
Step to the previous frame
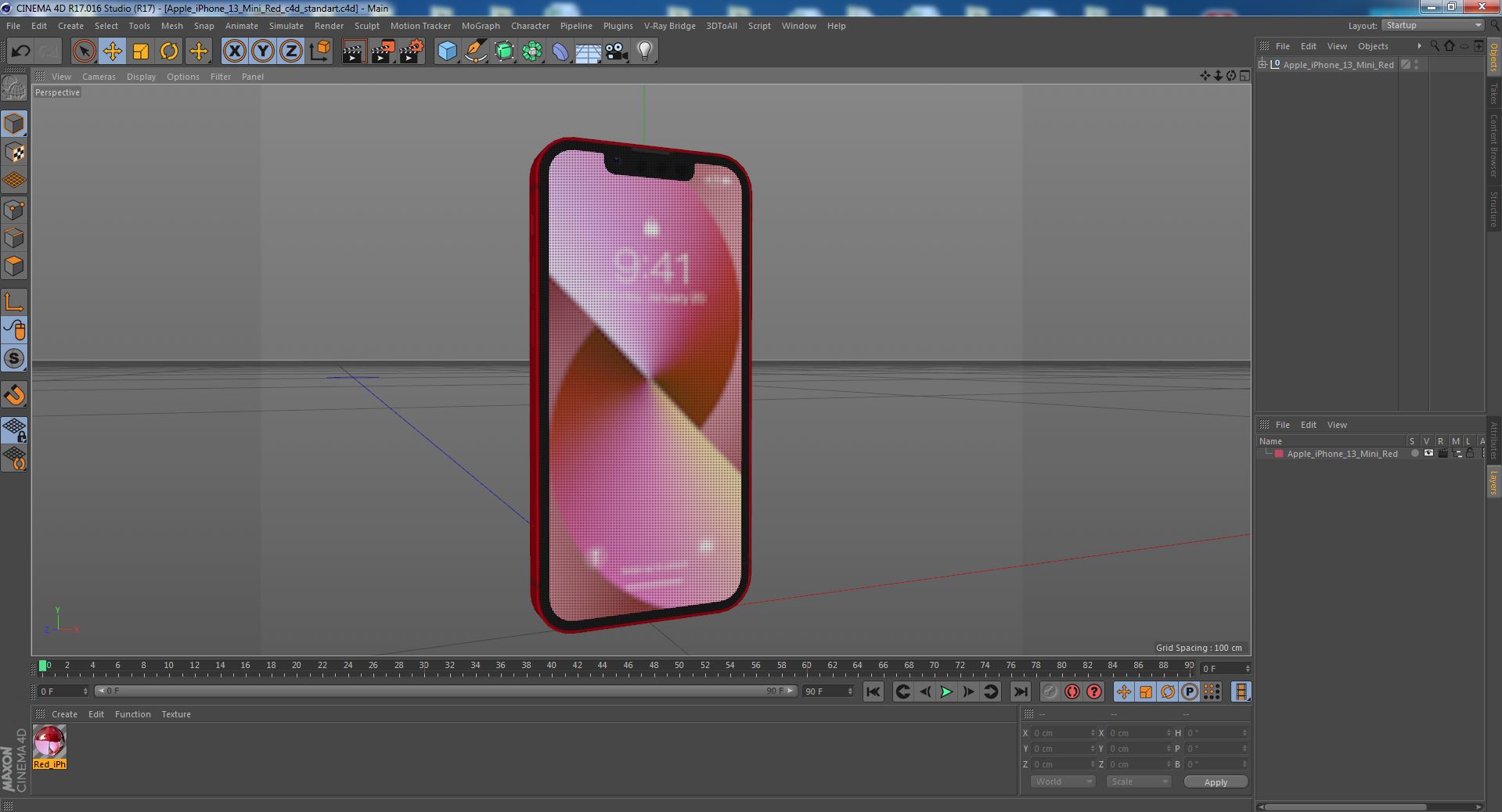tap(925, 692)
